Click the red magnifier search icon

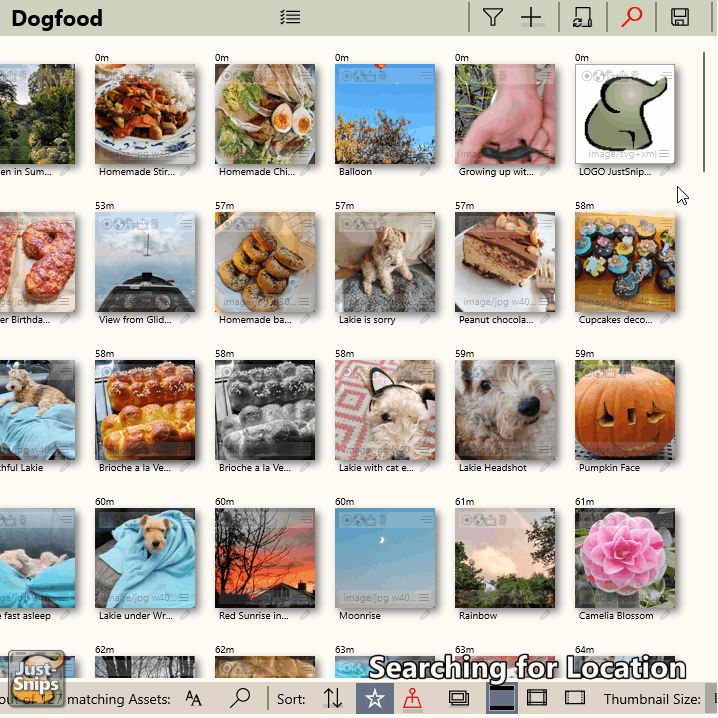pos(631,17)
